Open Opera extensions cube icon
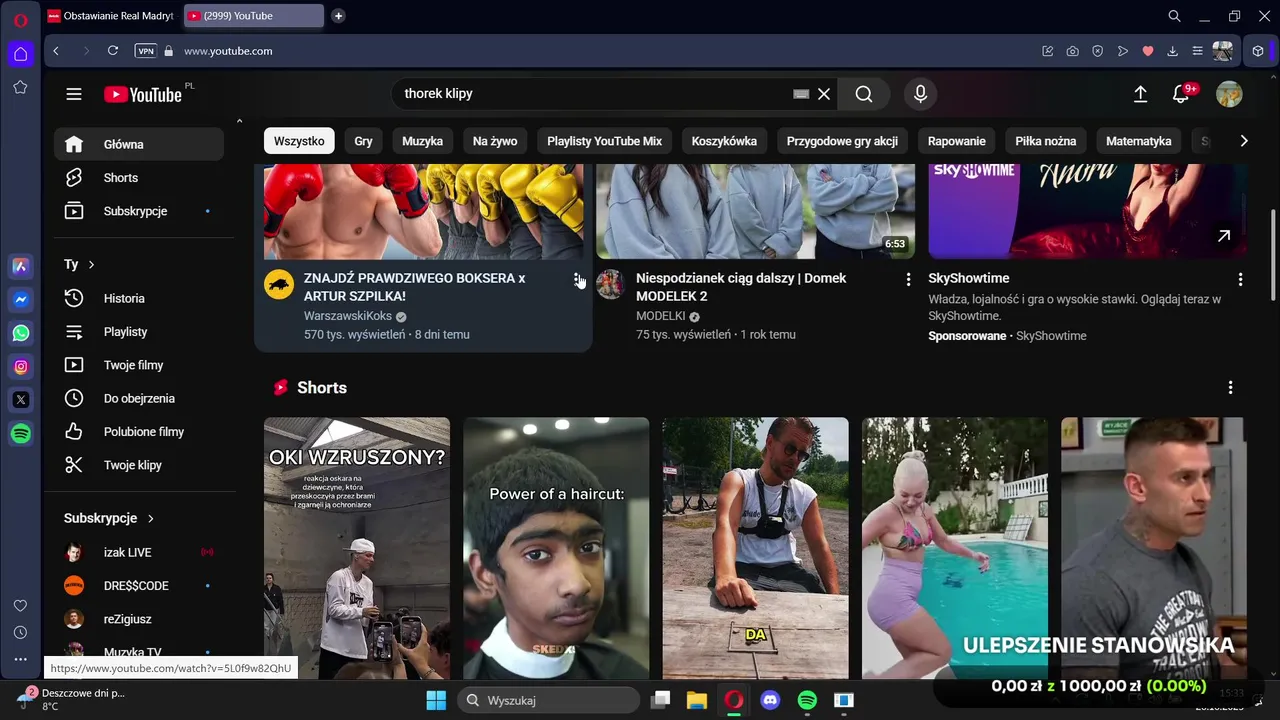 [1258, 51]
